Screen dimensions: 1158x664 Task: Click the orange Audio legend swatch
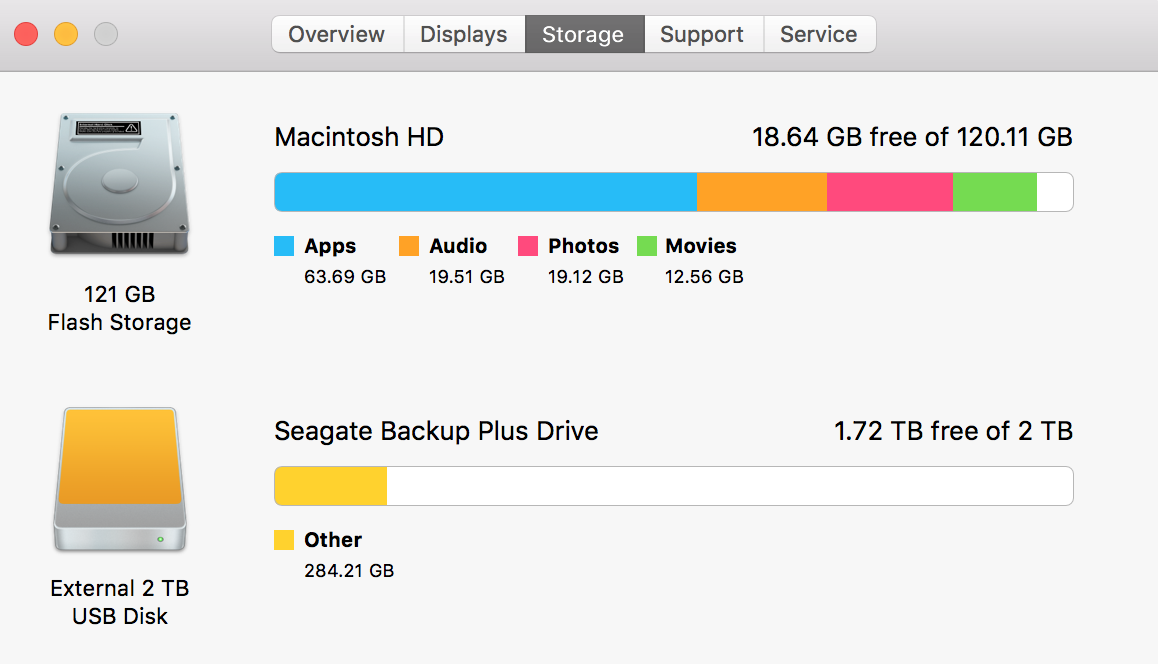(x=408, y=246)
